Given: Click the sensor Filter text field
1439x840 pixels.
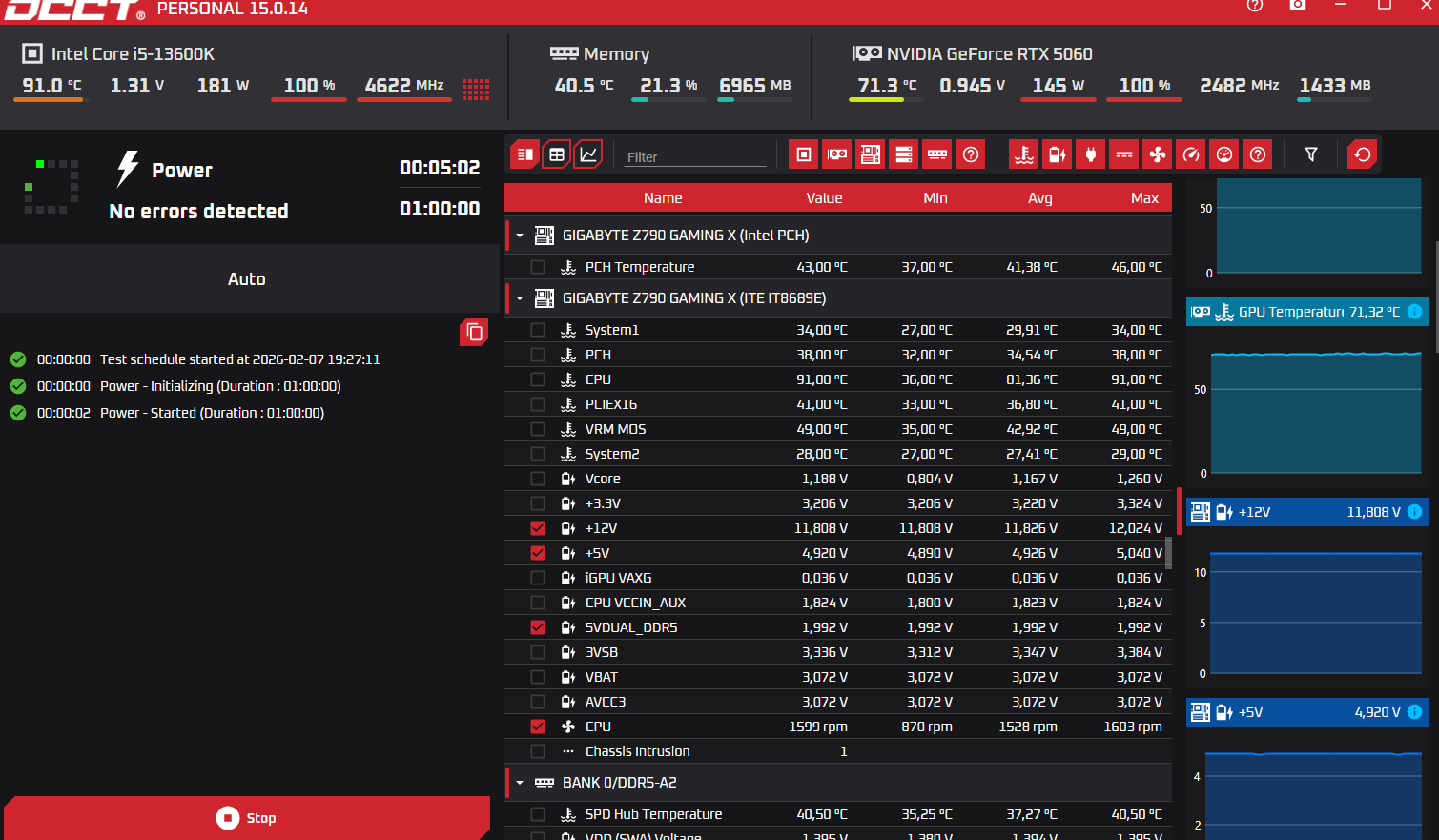Looking at the screenshot, I should point(695,156).
